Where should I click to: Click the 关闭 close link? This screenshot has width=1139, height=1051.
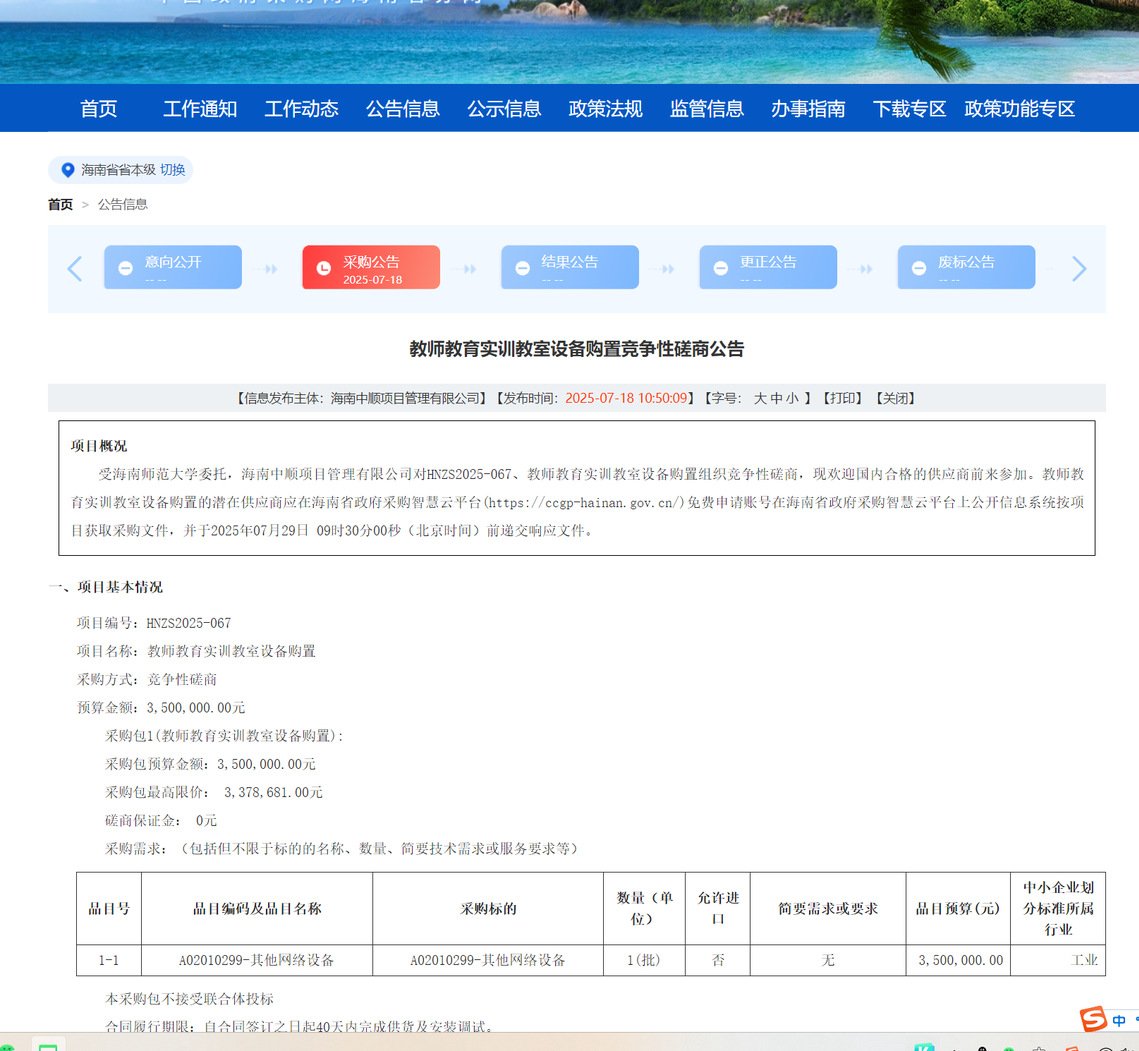895,398
